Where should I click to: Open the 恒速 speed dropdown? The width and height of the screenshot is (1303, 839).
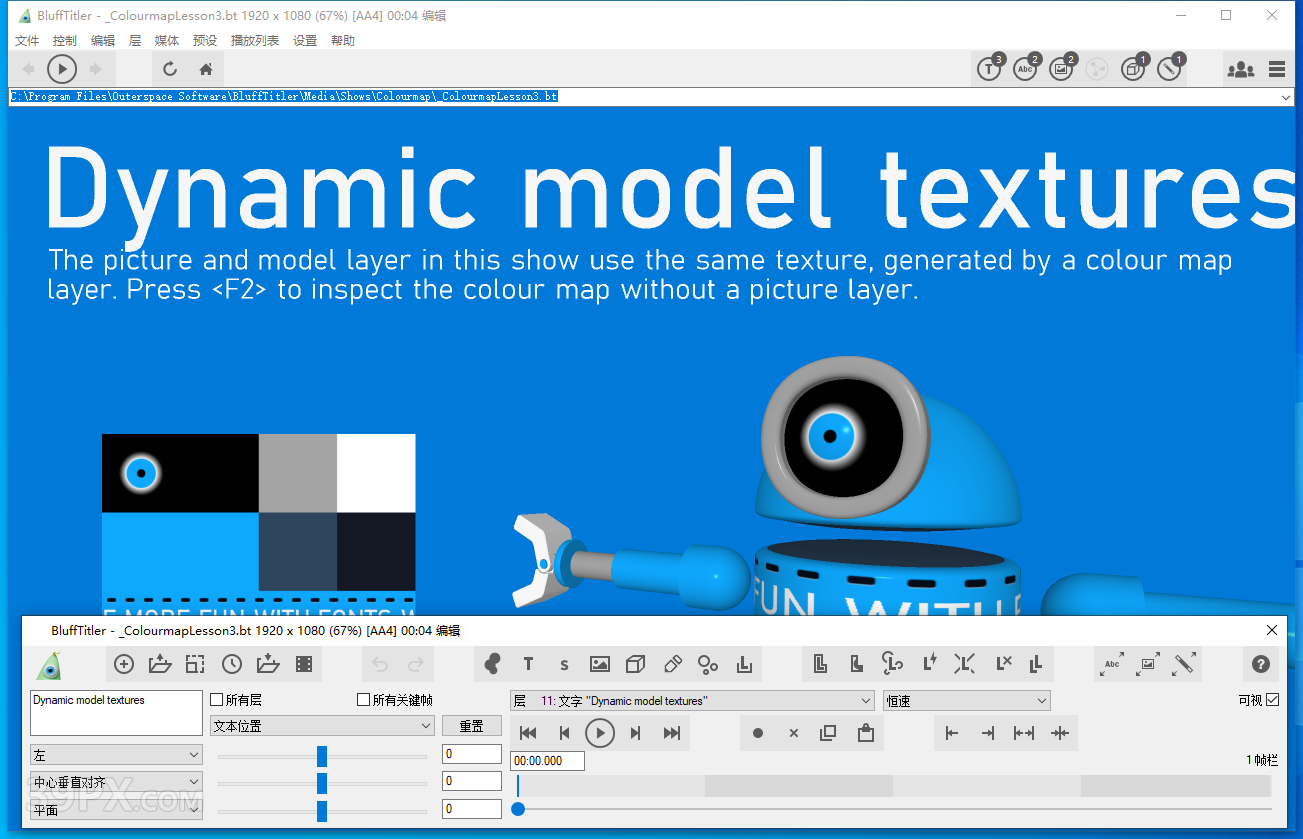(966, 701)
